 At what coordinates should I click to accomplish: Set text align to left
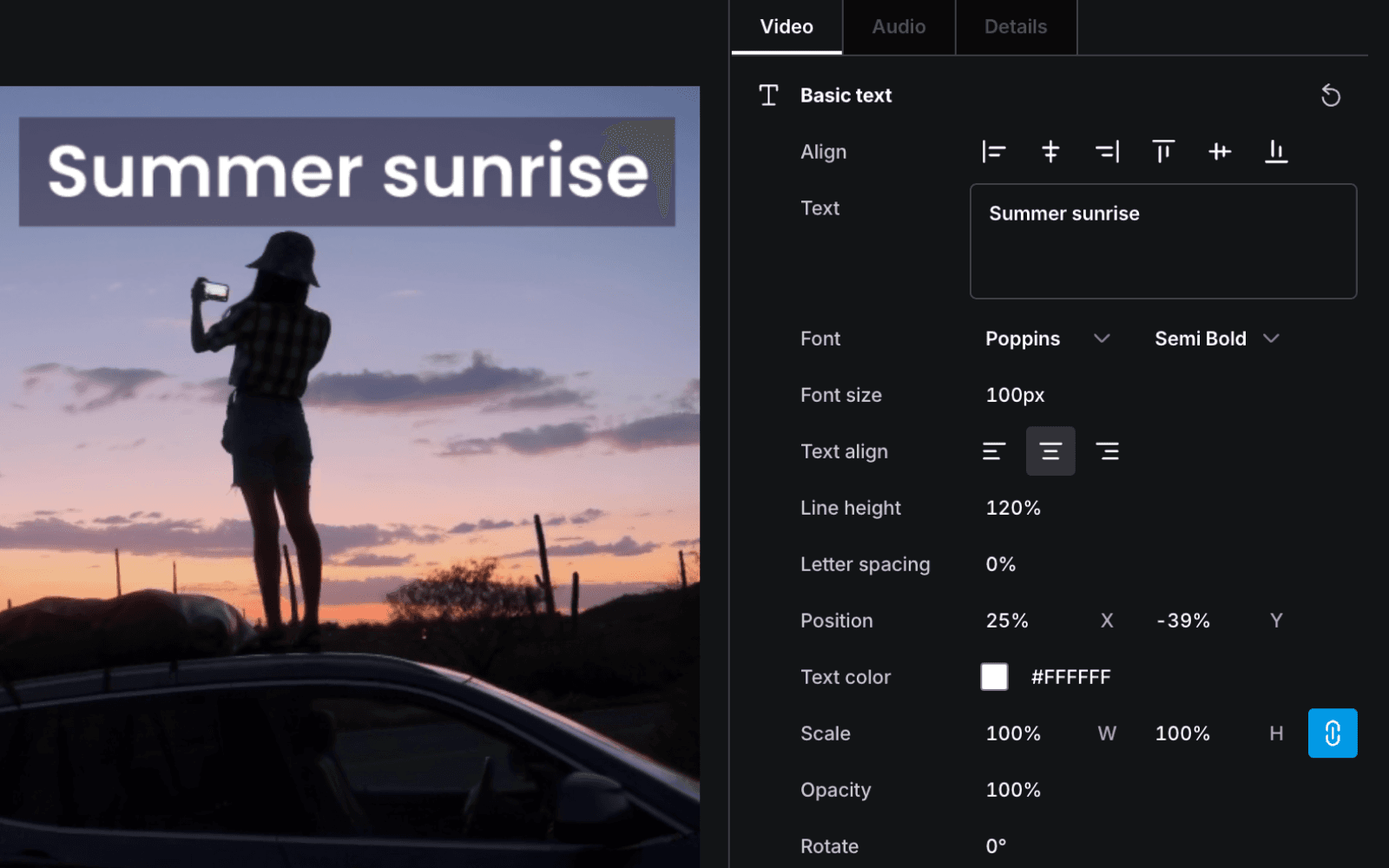(x=994, y=451)
